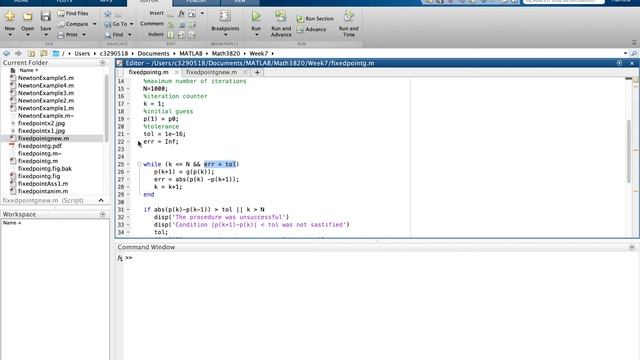This screenshot has width=640, height=360.
Task: Toggle breakpoint on line 26
Action: 129,172
